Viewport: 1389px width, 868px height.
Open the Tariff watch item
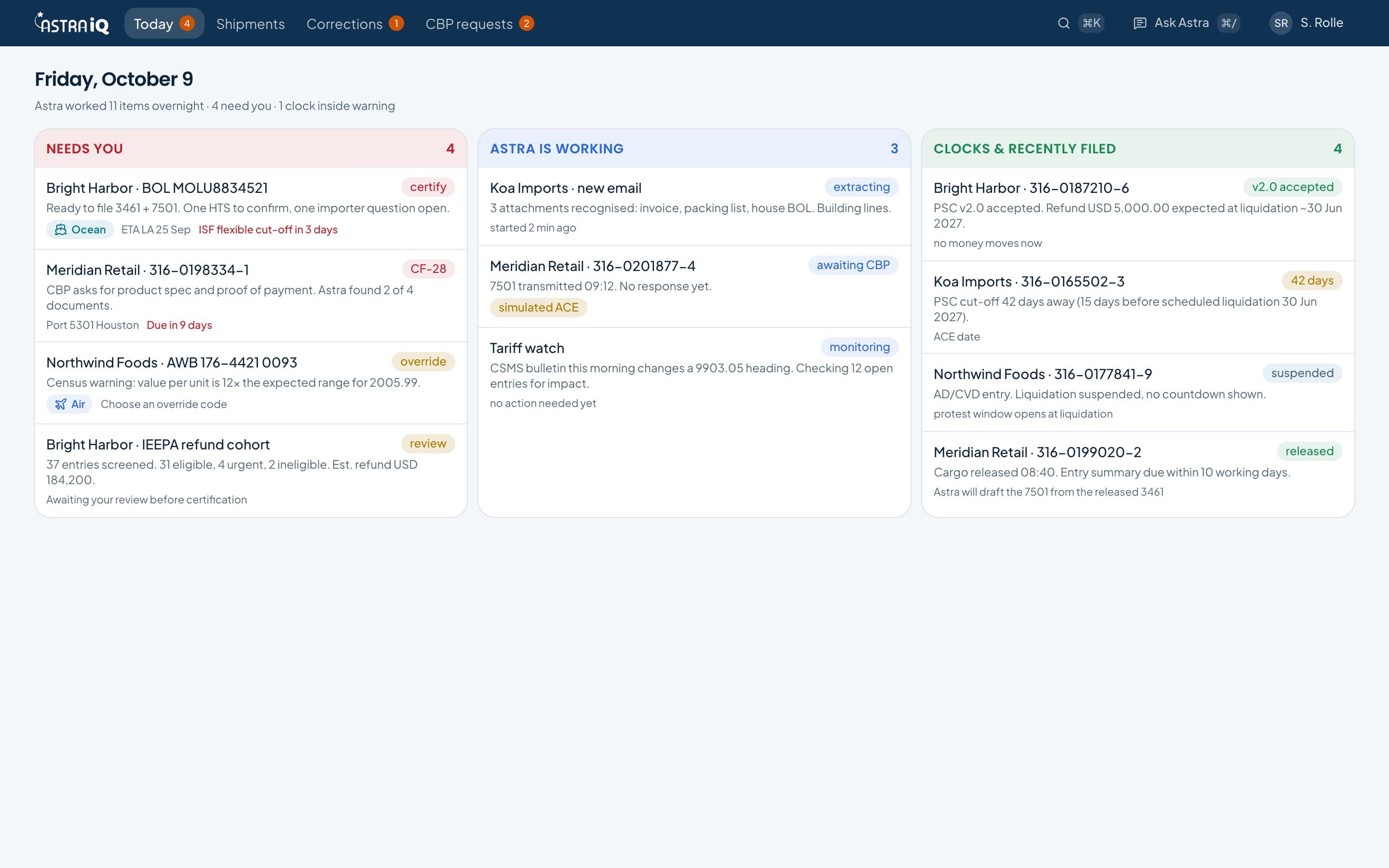(x=694, y=375)
